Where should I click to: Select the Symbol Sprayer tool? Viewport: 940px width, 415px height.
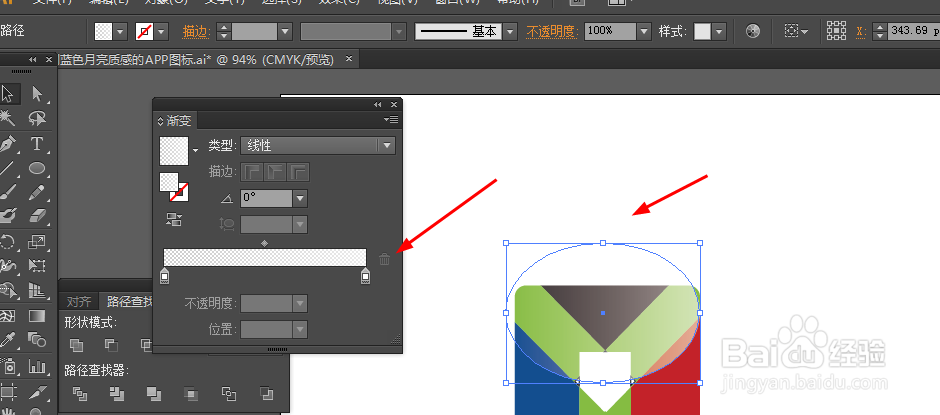point(8,366)
